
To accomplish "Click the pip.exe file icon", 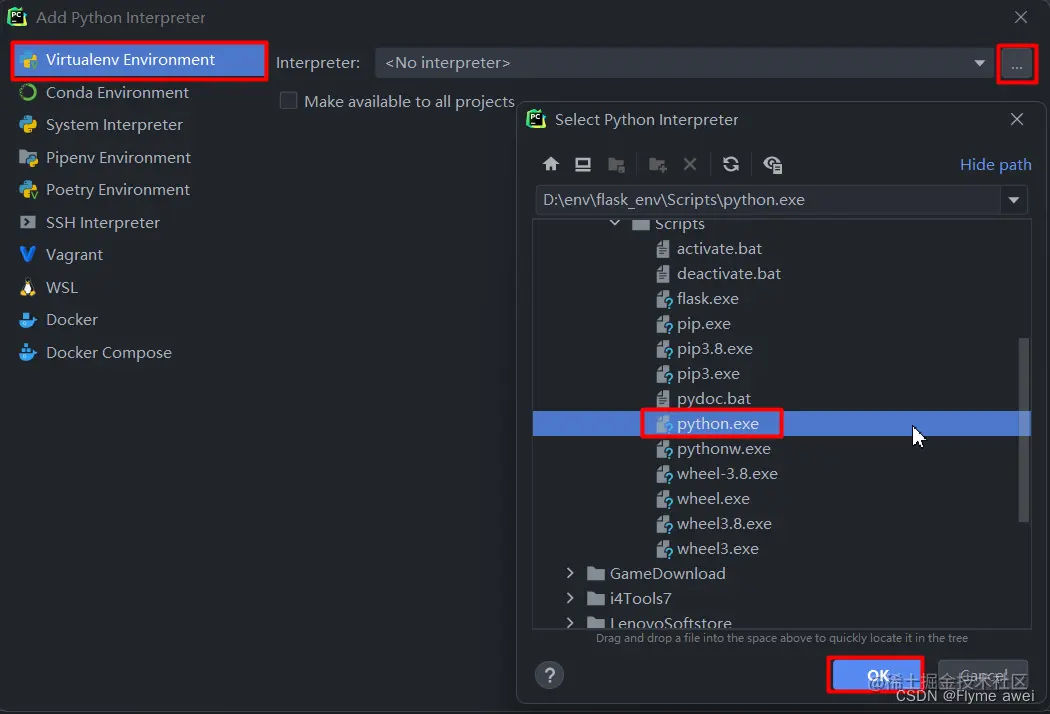I will pos(664,324).
